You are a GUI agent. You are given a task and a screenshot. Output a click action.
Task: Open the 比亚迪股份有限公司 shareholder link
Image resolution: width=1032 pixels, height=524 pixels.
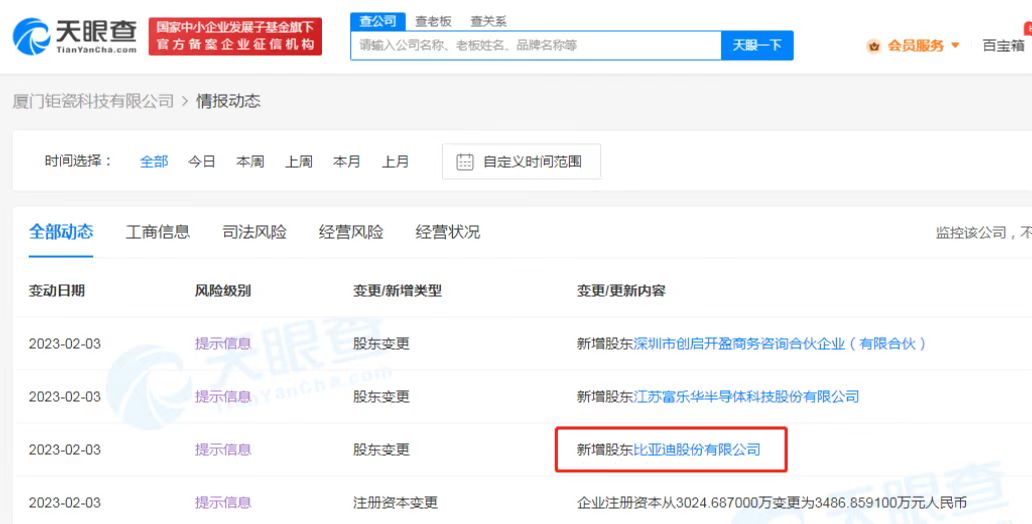tap(697, 450)
